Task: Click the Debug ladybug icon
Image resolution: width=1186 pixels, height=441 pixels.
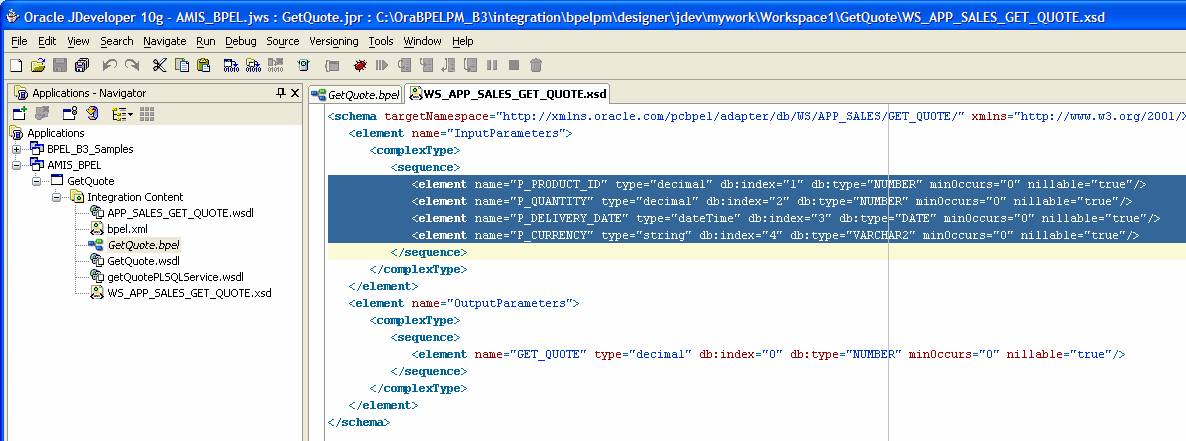Action: click(x=359, y=65)
